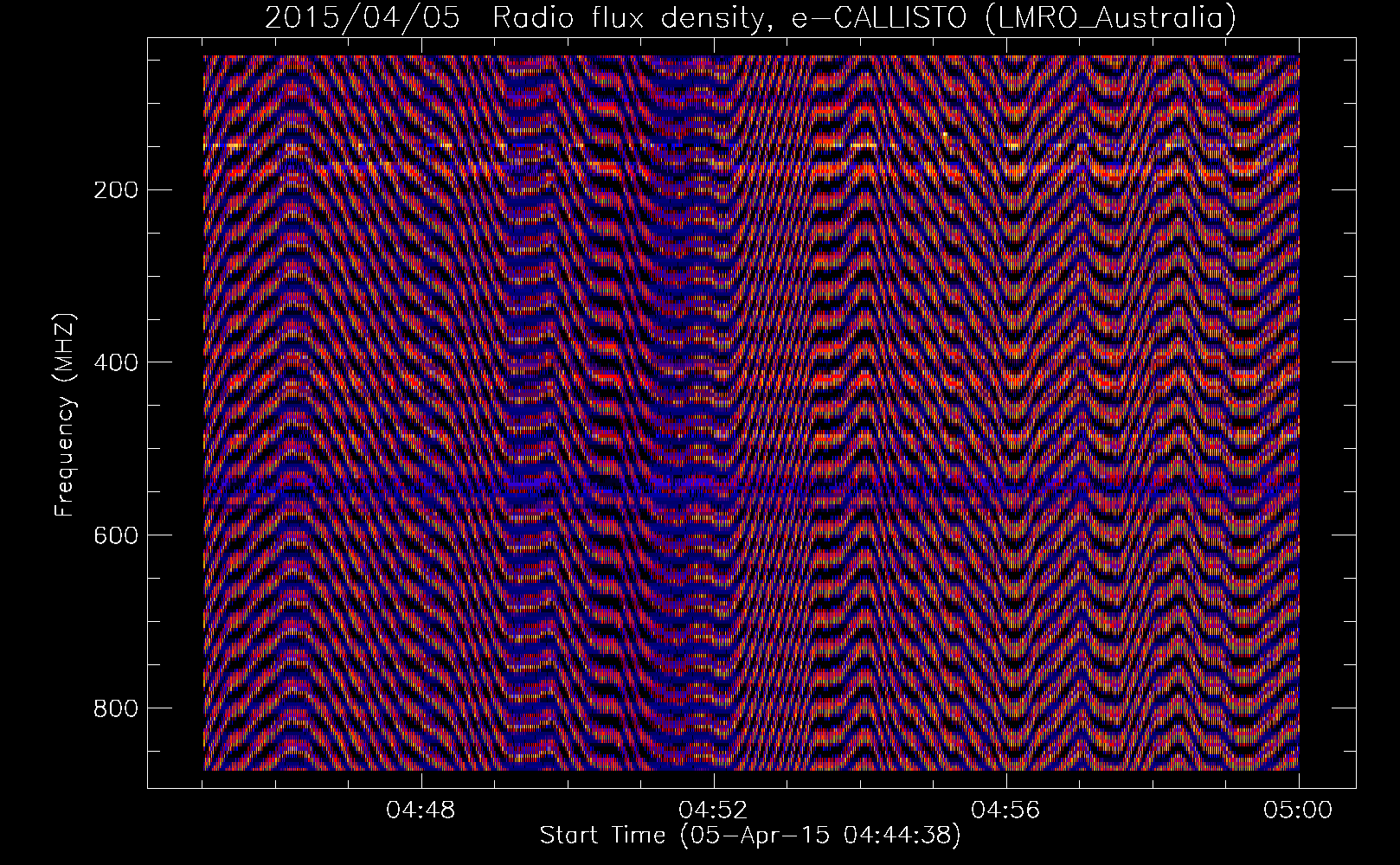Click the '05:00' time tick label

click(x=1299, y=811)
